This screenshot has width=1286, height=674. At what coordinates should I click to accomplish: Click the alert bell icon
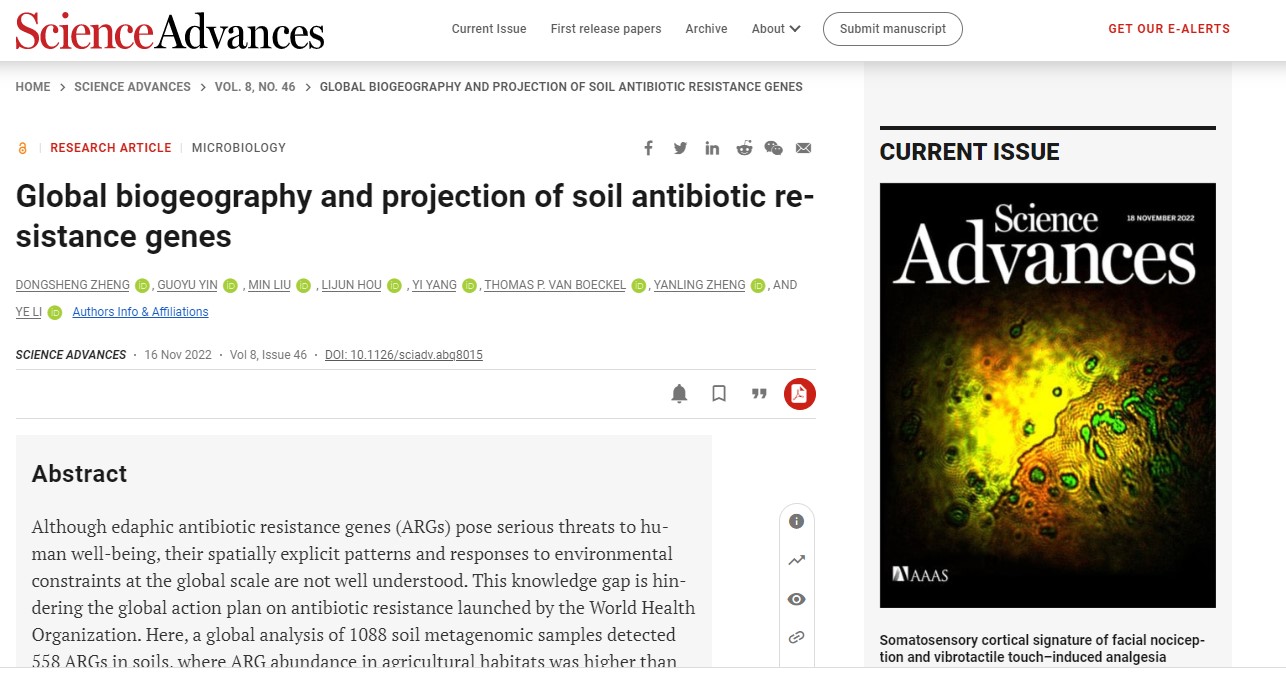[x=679, y=394]
